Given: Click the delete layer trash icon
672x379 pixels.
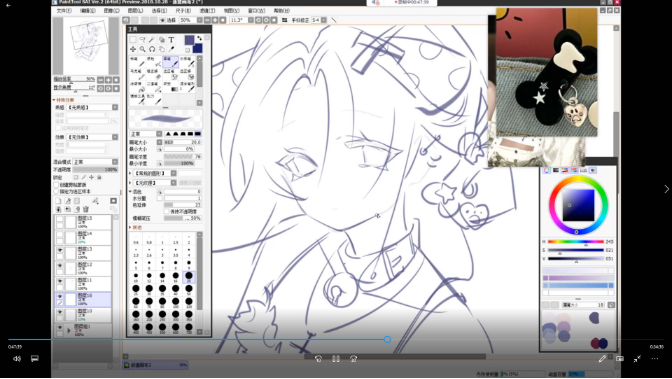Looking at the screenshot, I should pos(86,209).
